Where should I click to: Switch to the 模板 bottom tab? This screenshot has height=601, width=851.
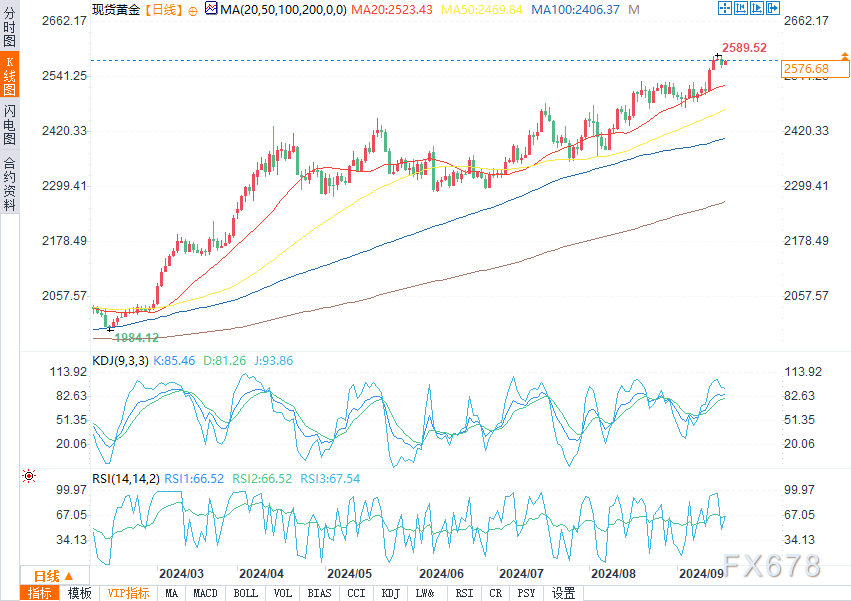tap(79, 593)
